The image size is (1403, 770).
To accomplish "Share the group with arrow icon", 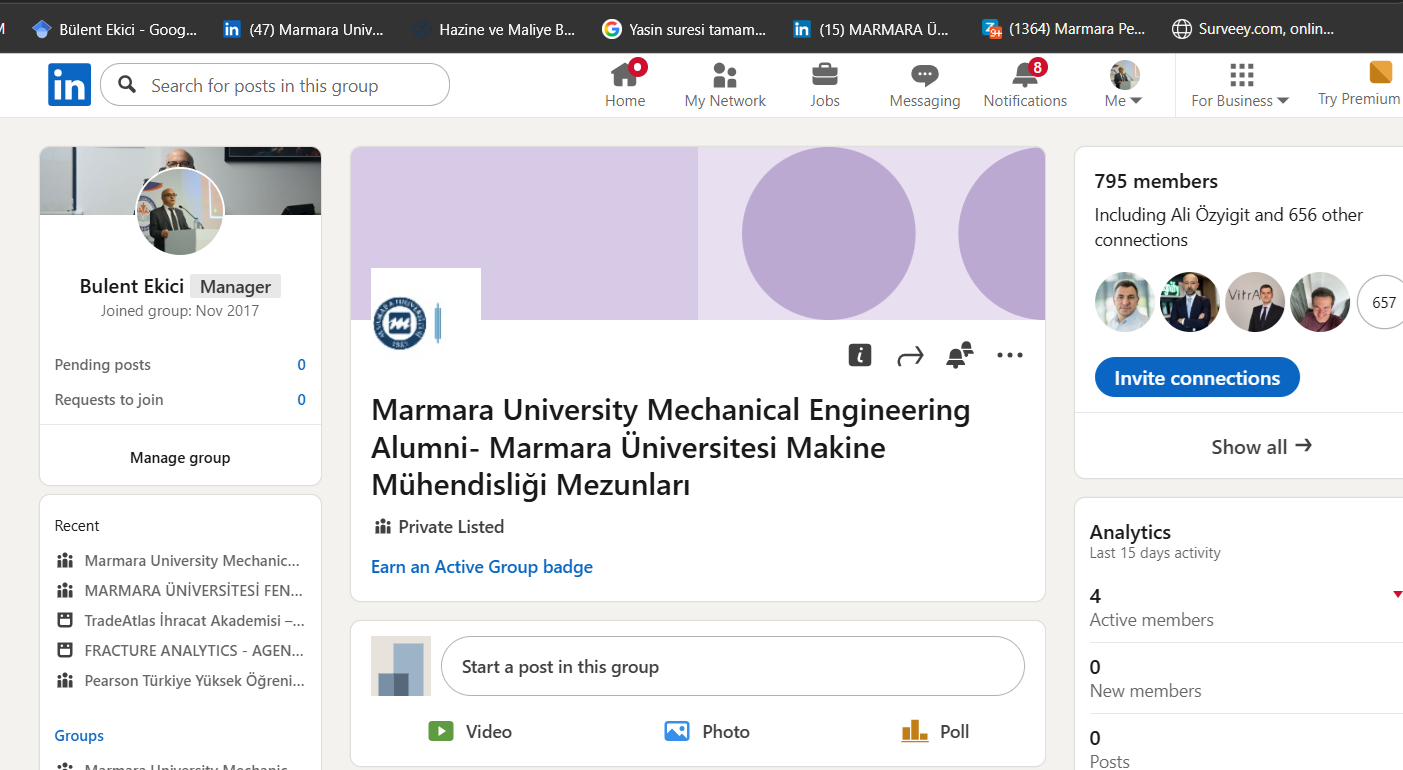I will (910, 356).
